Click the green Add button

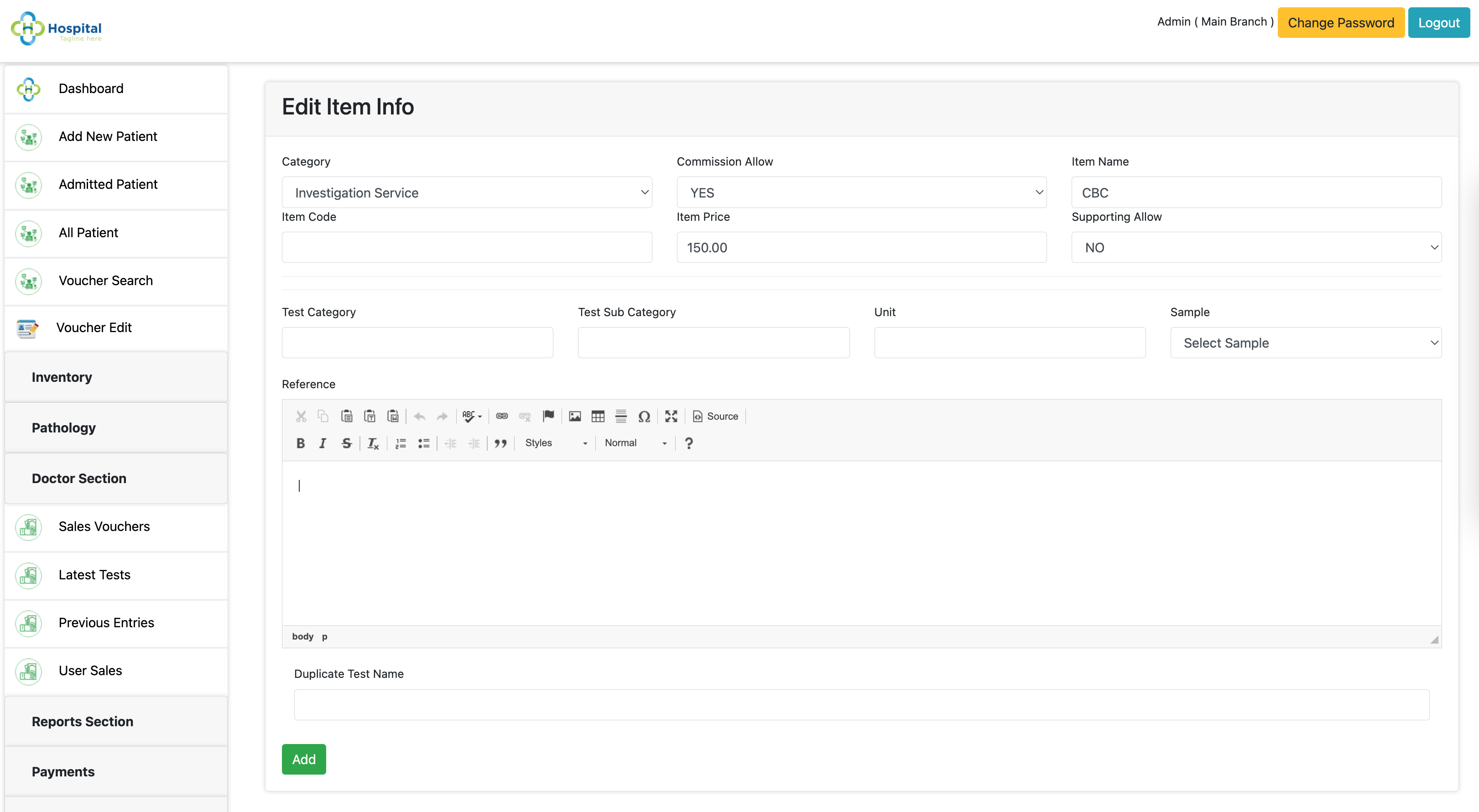click(304, 759)
